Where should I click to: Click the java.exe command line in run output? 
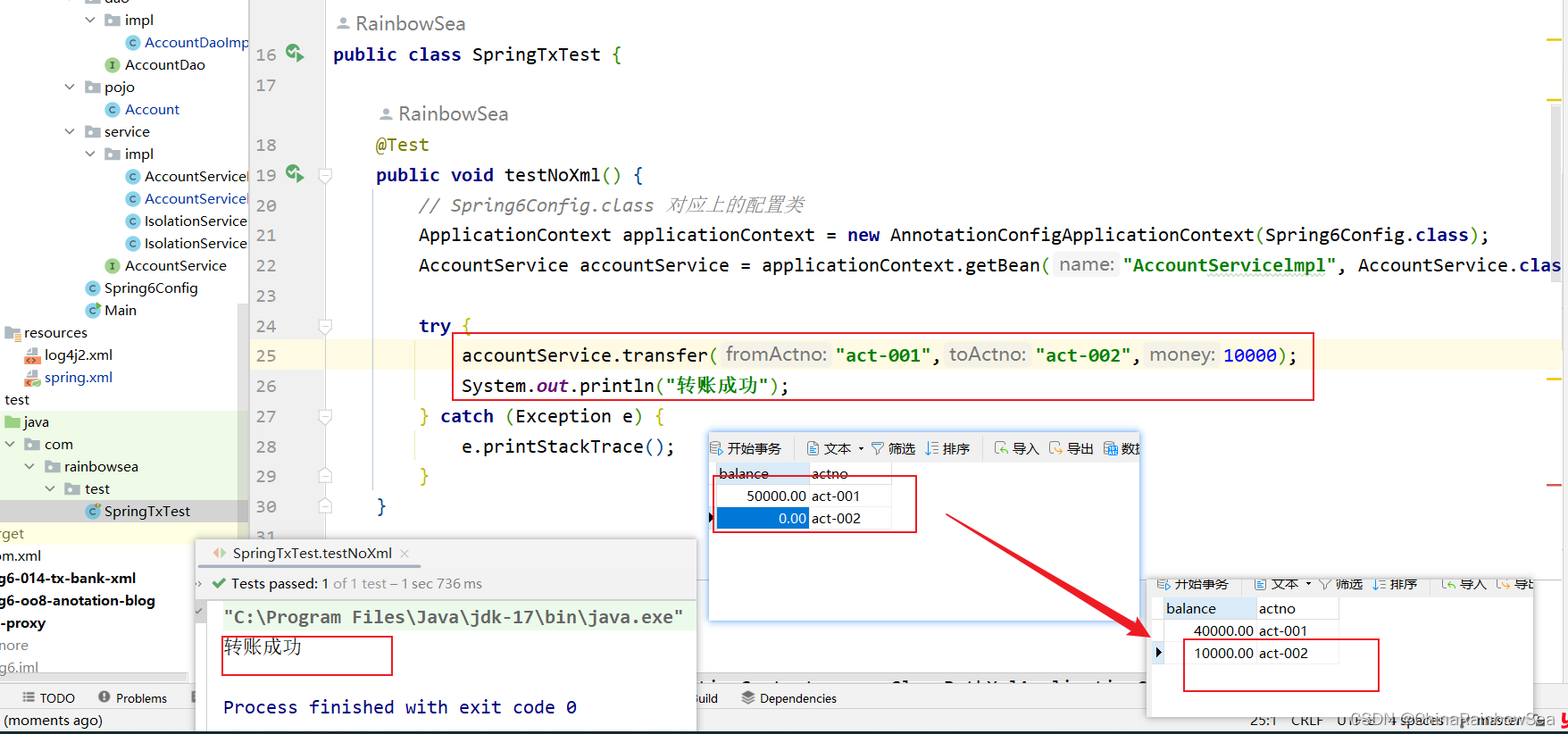point(454,617)
